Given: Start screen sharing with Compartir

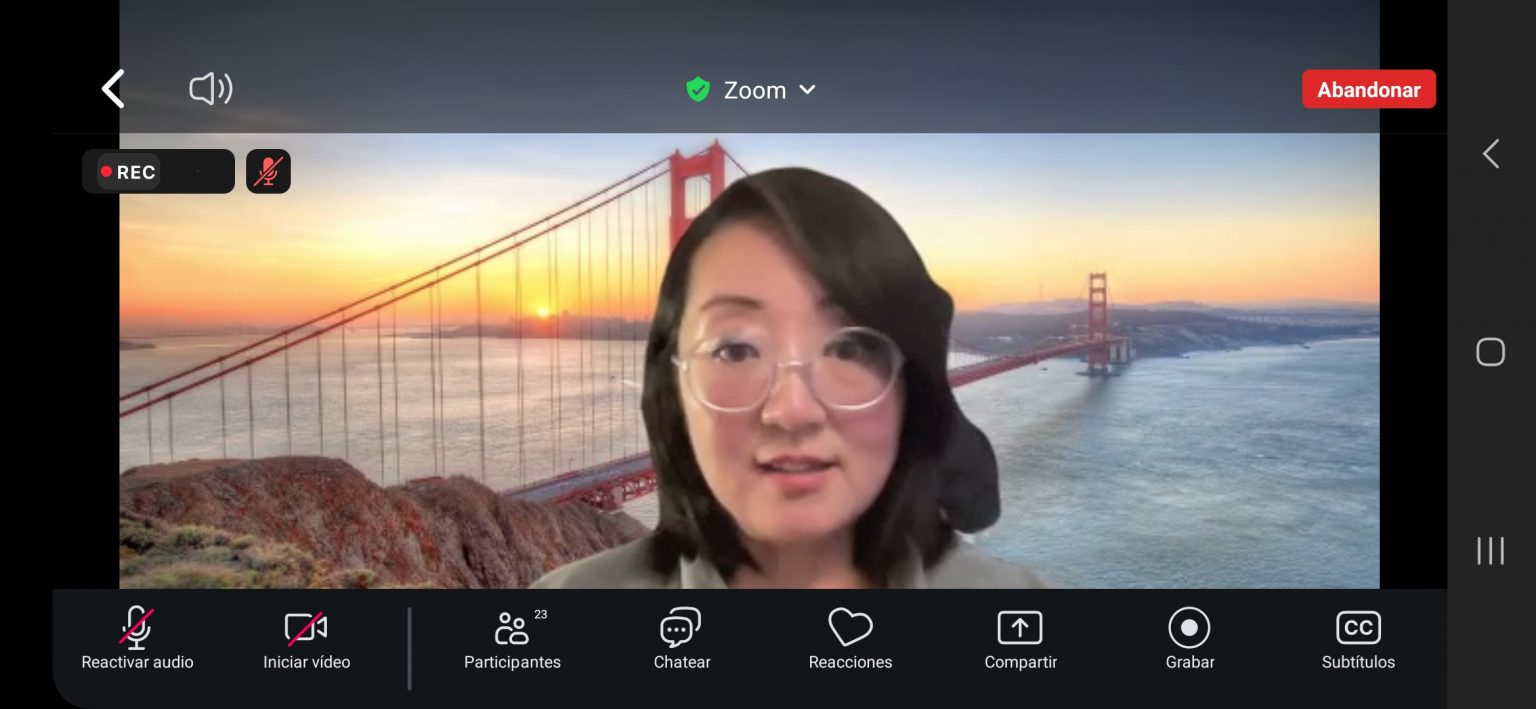Looking at the screenshot, I should [1020, 640].
